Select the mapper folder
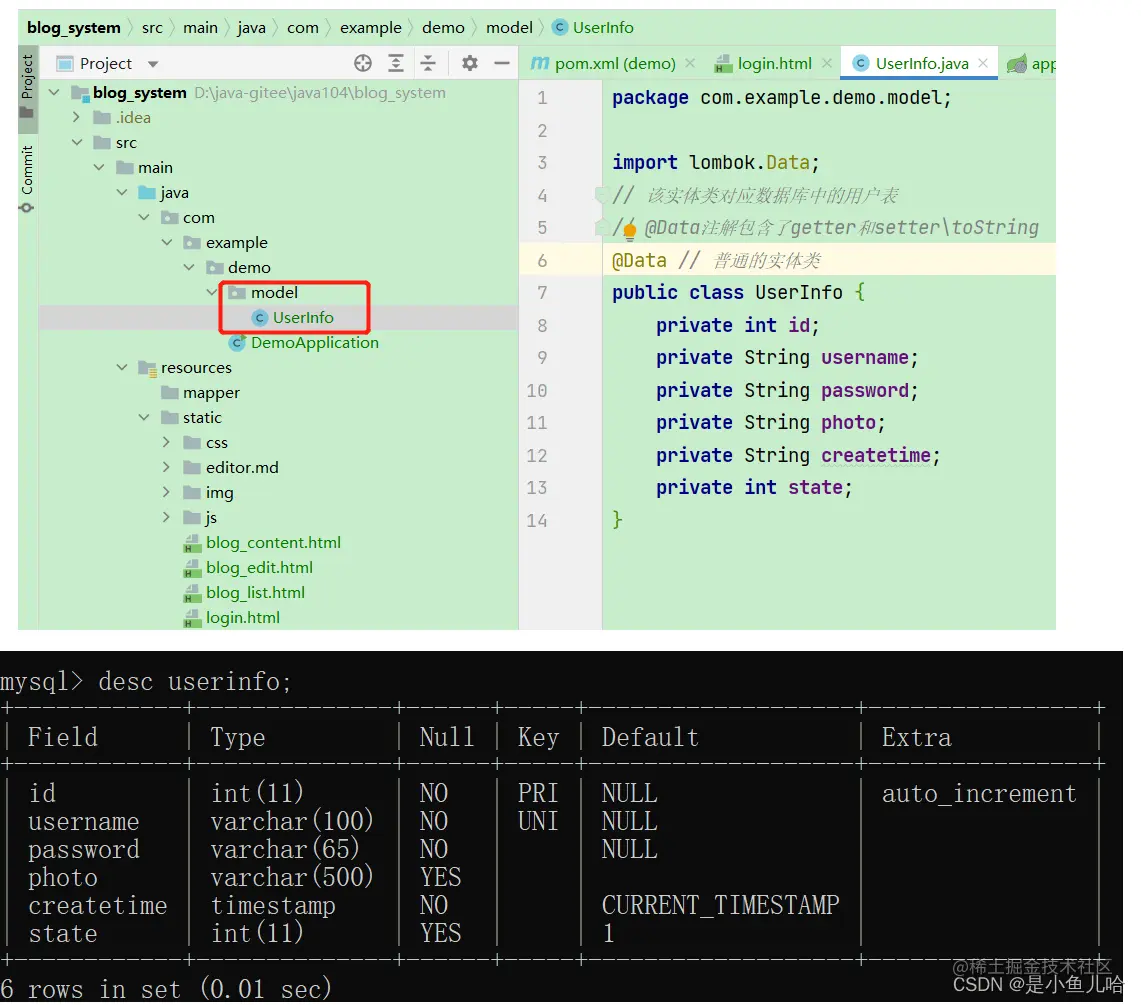Image resolution: width=1141 pixels, height=1005 pixels. click(211, 393)
